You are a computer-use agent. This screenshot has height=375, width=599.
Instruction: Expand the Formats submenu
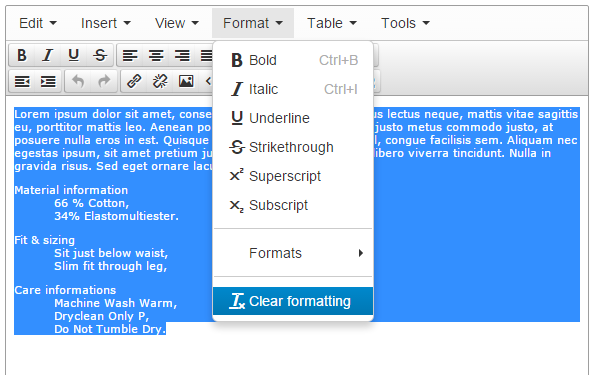[x=293, y=253]
